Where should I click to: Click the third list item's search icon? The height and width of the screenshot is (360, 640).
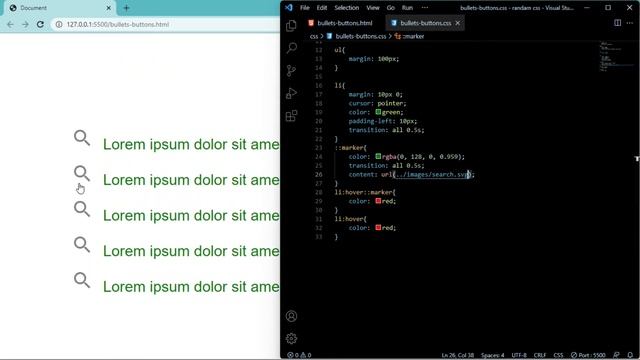click(x=82, y=209)
